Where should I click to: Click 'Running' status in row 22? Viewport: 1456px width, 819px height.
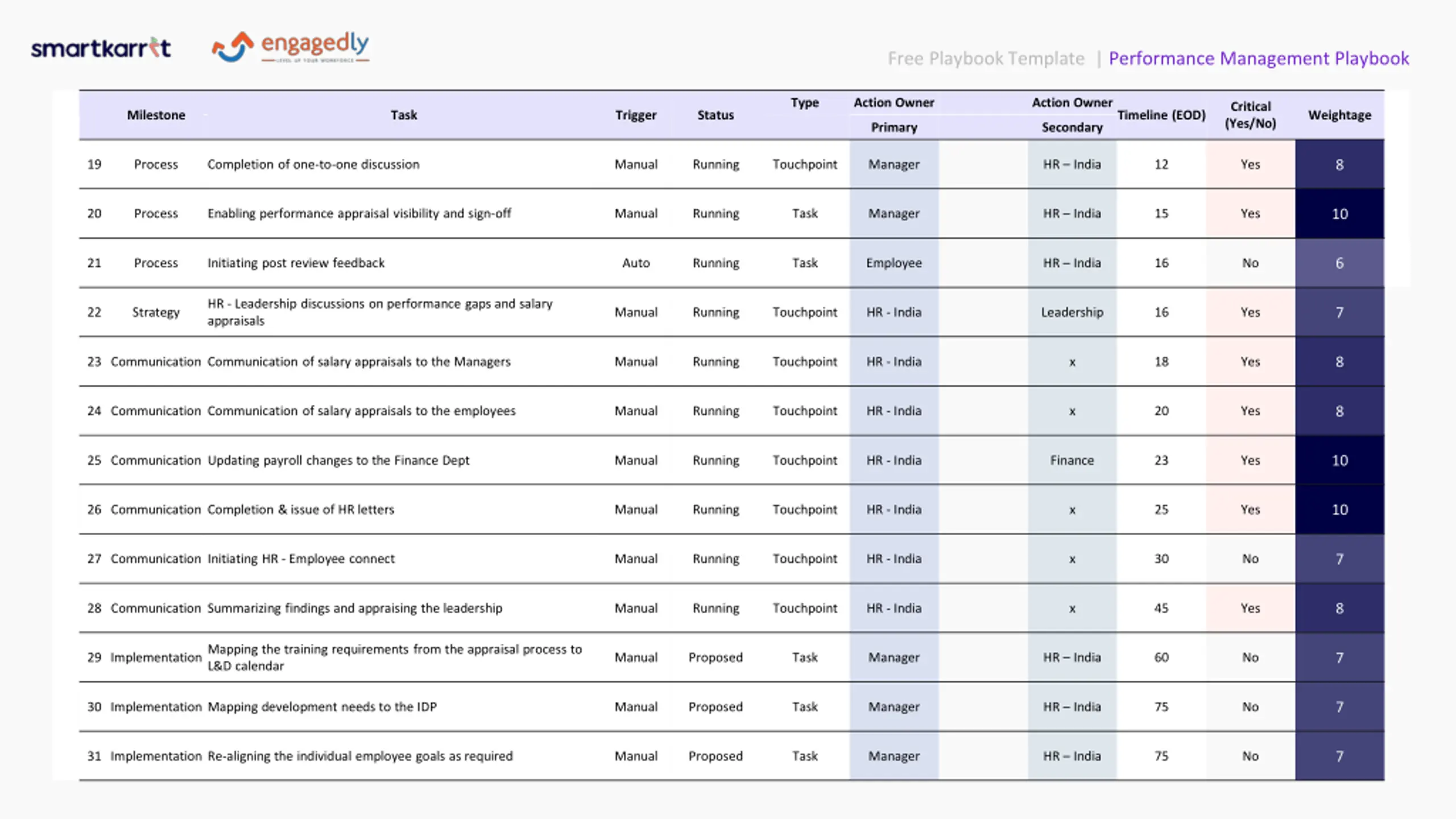(x=715, y=312)
